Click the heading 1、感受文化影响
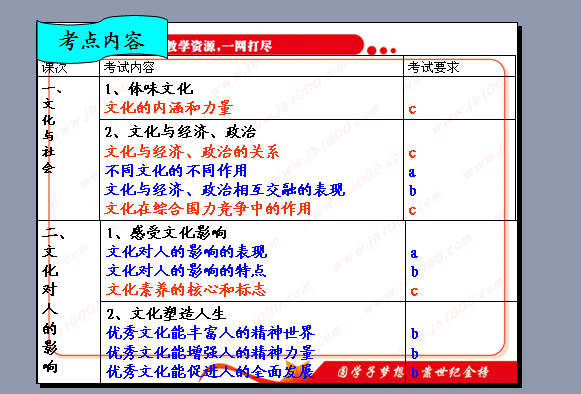 [x=167, y=233]
